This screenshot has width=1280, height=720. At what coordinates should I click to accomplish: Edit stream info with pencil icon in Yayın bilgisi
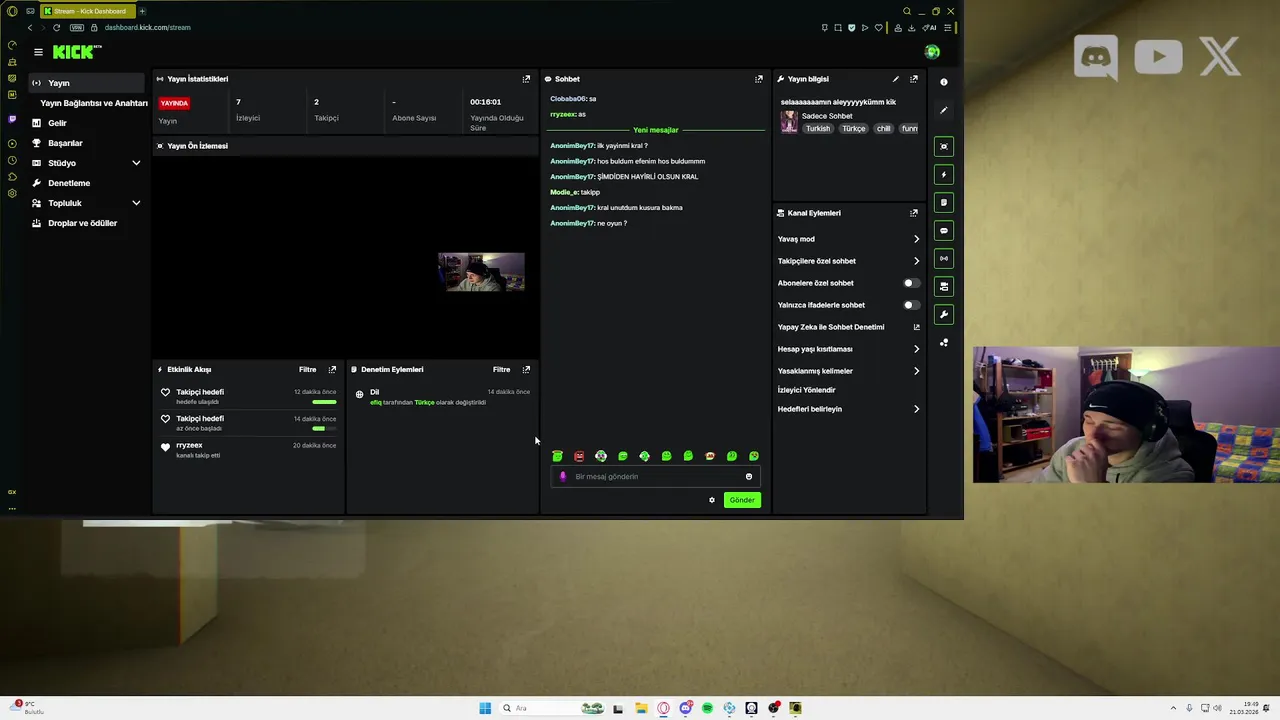(x=896, y=79)
